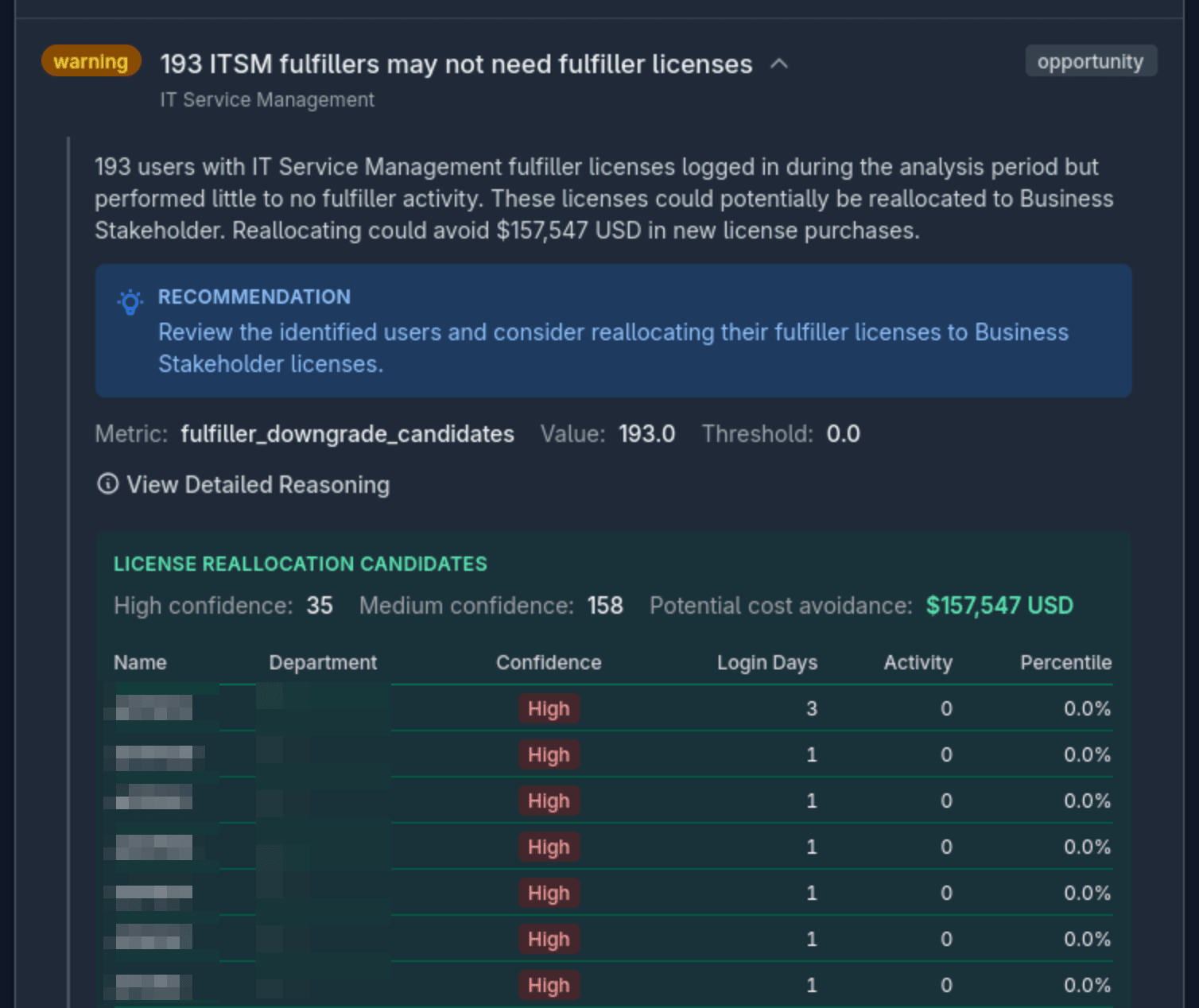1199x1008 pixels.
Task: Click the High badge in the second table row
Action: tap(549, 754)
